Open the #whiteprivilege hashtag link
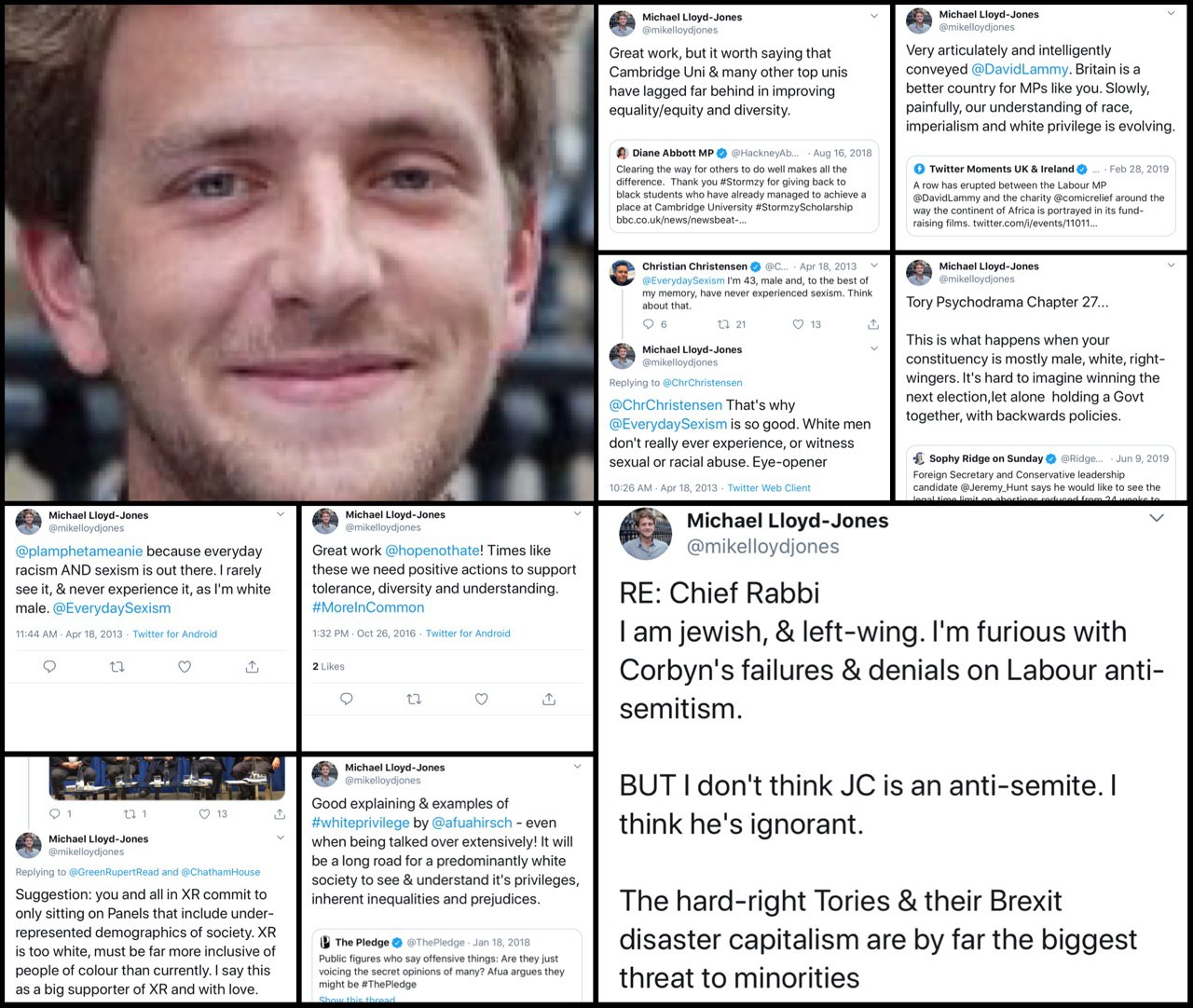 pos(361,823)
